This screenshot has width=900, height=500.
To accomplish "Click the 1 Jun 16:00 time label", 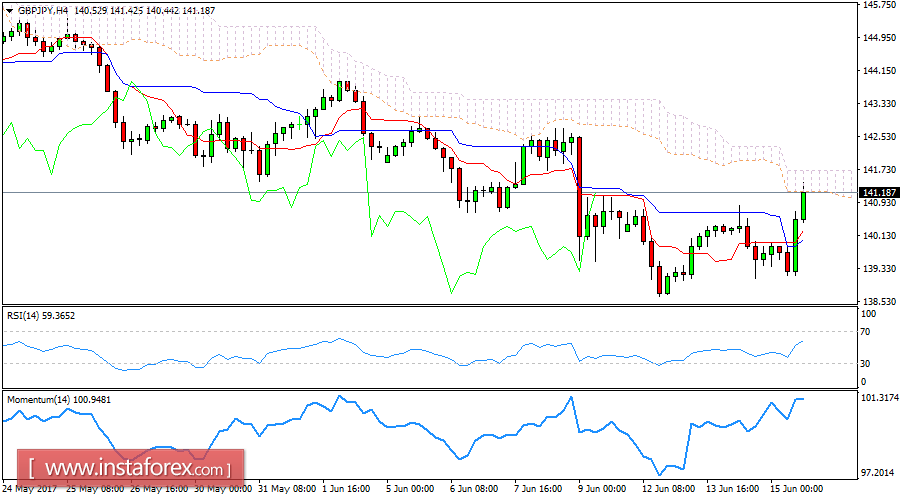I will (346, 489).
